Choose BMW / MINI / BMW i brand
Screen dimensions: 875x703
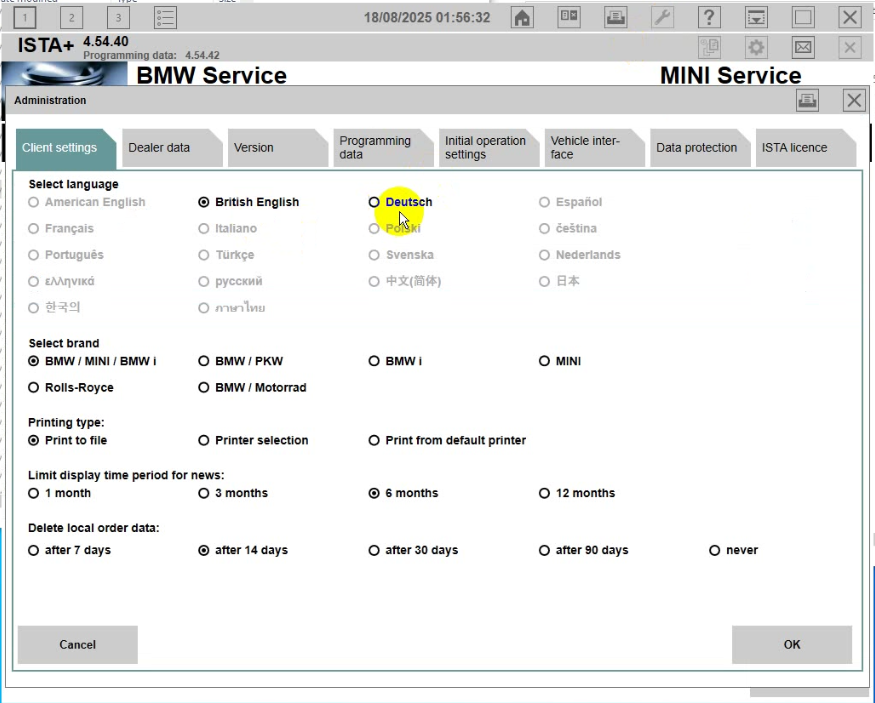92,361
